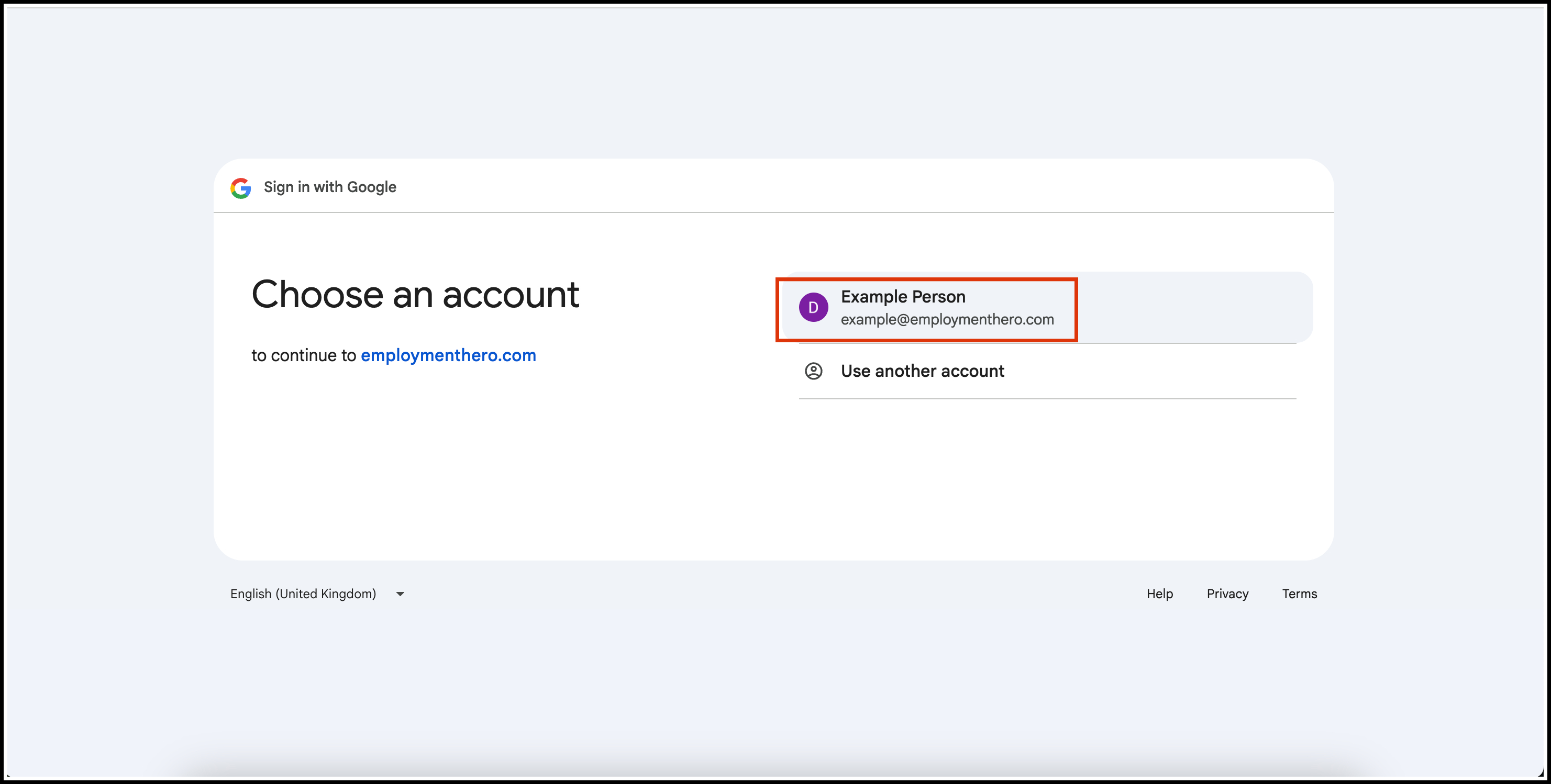The height and width of the screenshot is (784, 1551).
Task: Open the English (United Kingdom) language selector
Action: point(303,594)
